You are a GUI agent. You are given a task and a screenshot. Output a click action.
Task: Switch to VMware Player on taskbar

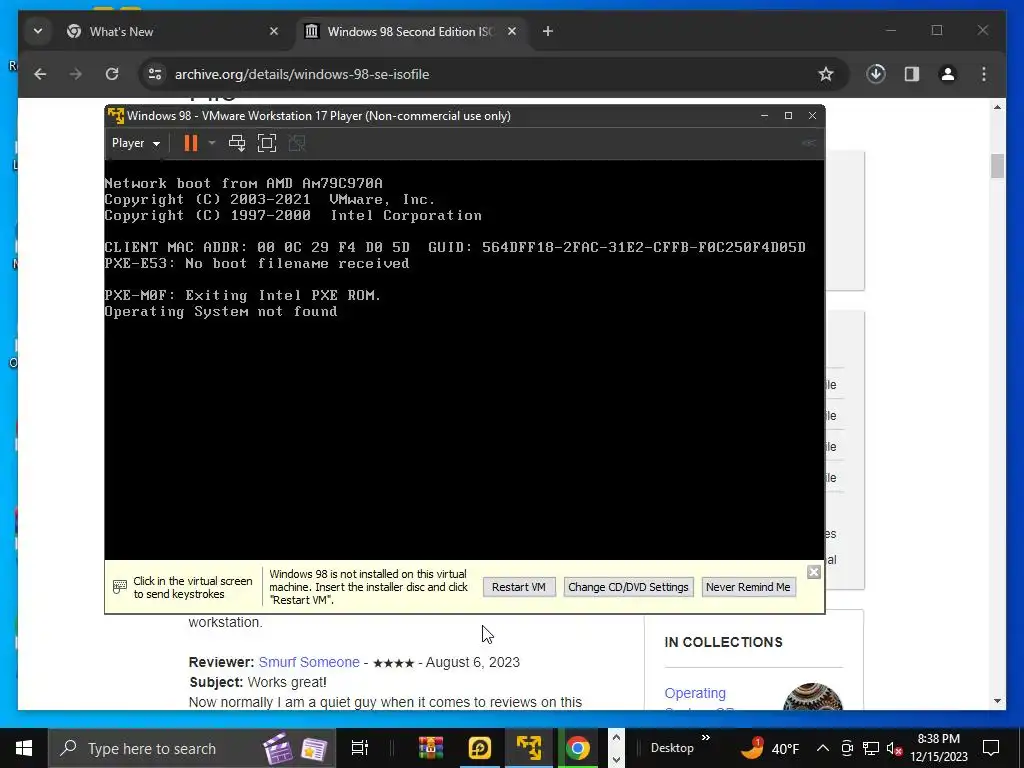[529, 748]
